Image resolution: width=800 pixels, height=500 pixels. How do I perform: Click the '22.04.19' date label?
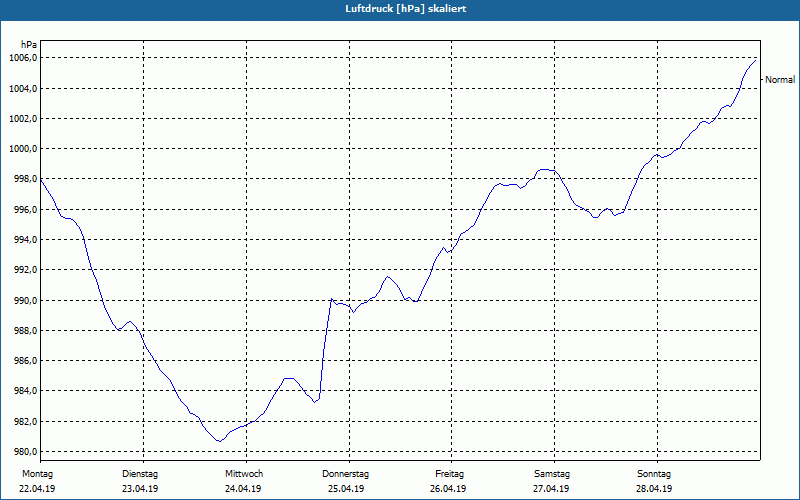pos(37,489)
